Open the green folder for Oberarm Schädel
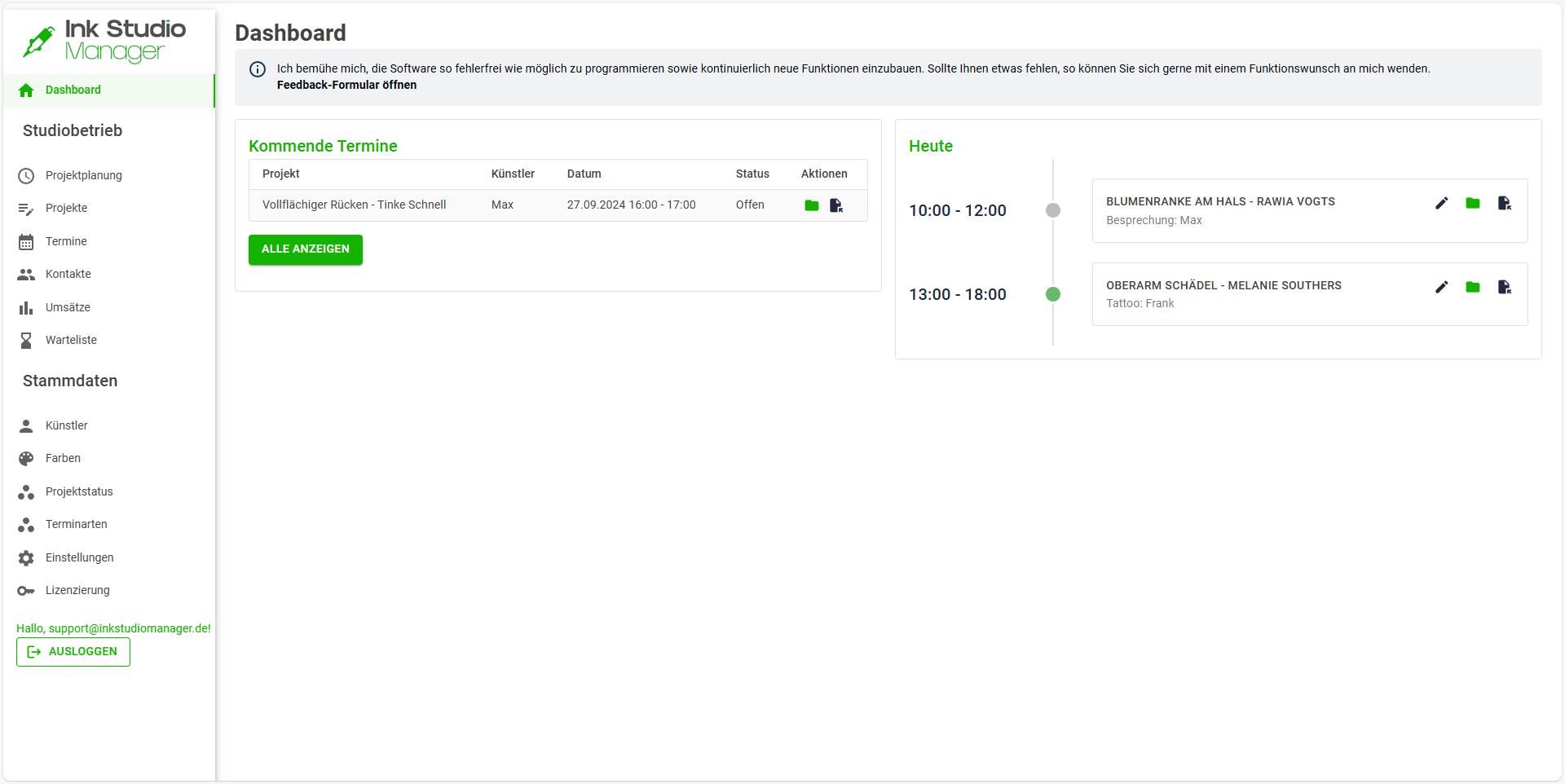Viewport: 1565px width, 784px height. (1473, 287)
